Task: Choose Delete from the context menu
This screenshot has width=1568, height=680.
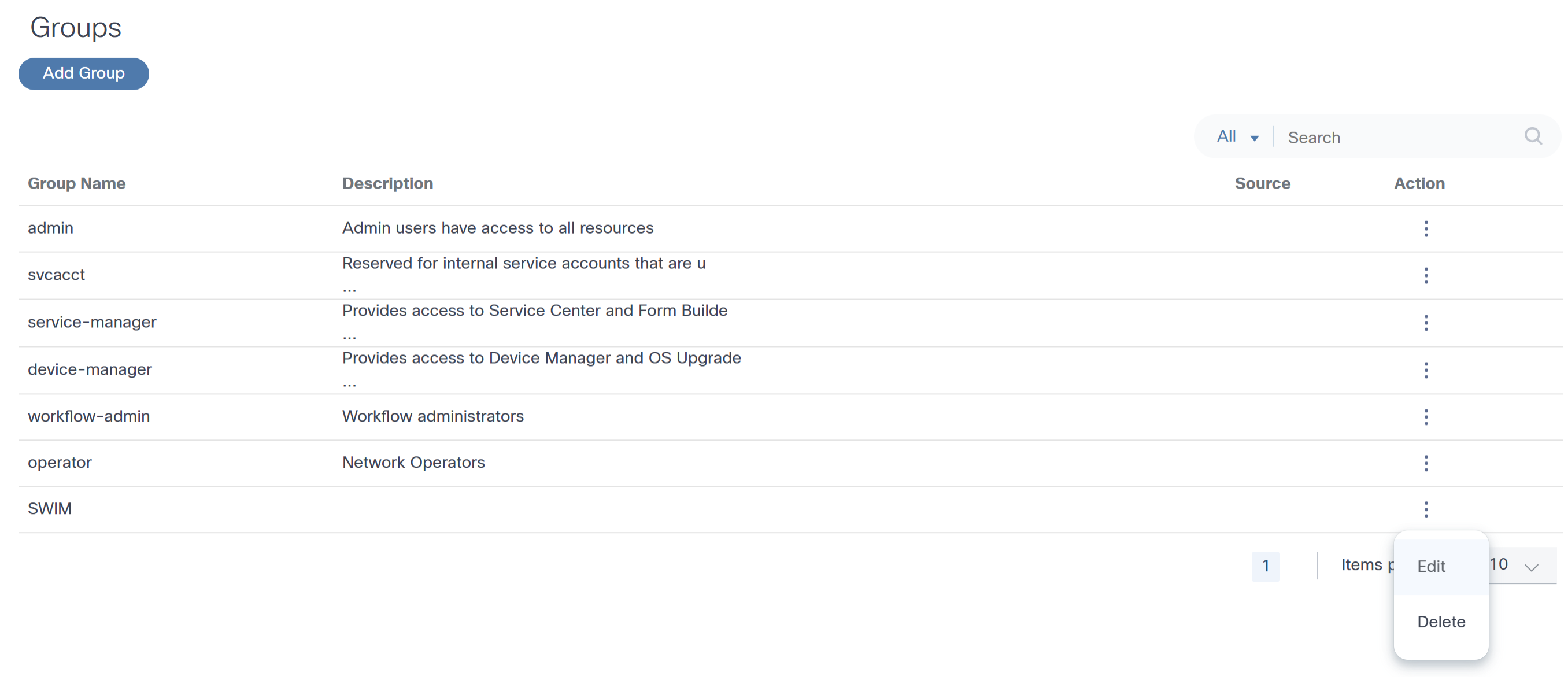Action: click(x=1441, y=622)
